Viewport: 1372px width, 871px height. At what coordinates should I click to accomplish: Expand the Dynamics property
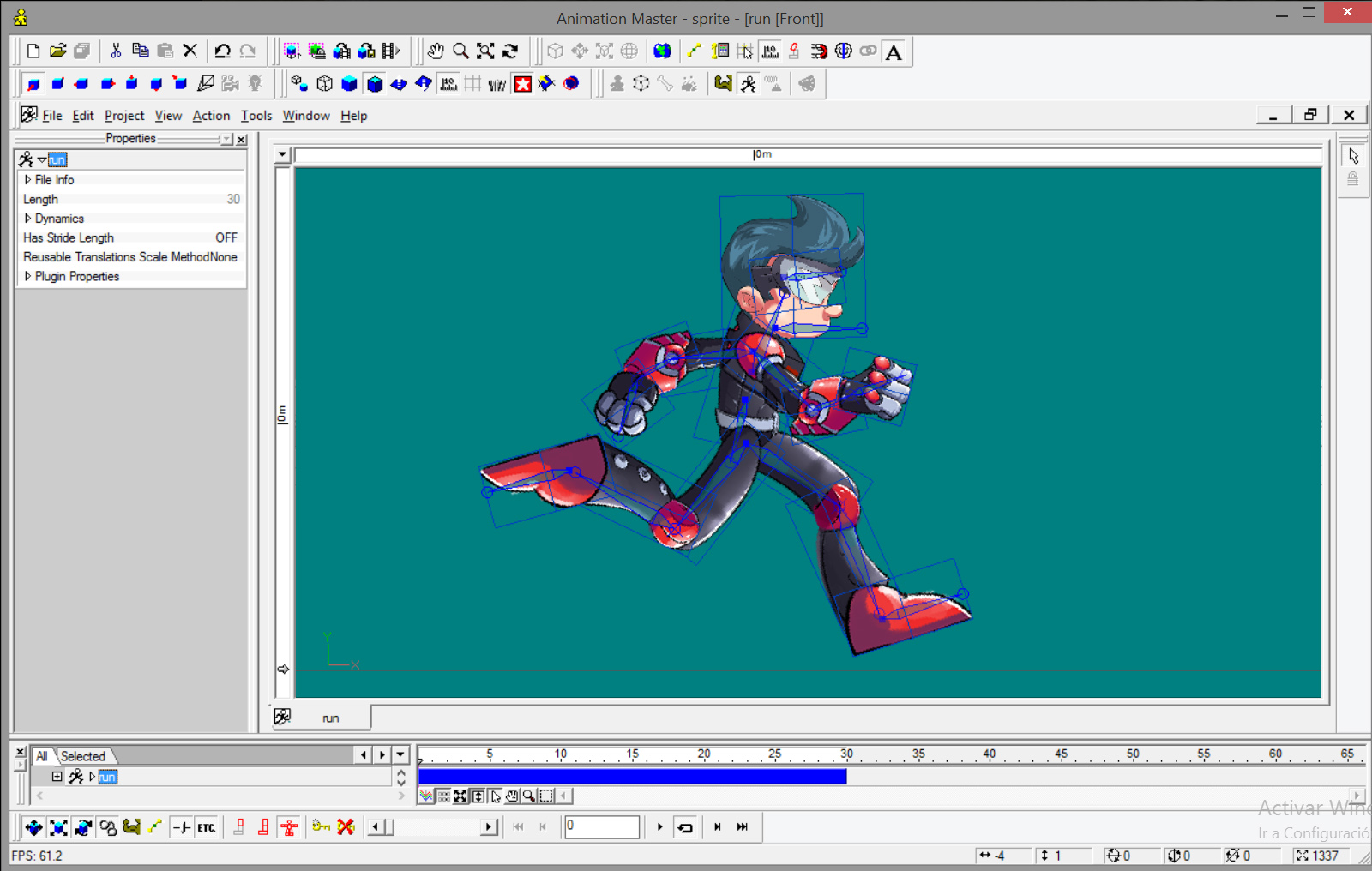[28, 219]
